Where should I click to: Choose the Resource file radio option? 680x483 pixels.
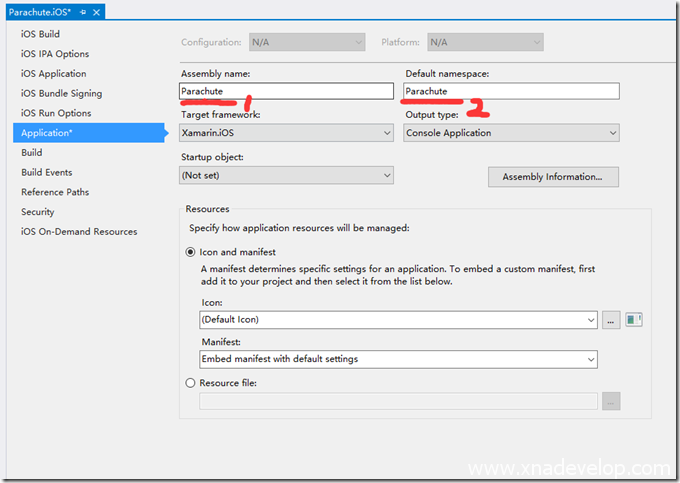pos(191,383)
